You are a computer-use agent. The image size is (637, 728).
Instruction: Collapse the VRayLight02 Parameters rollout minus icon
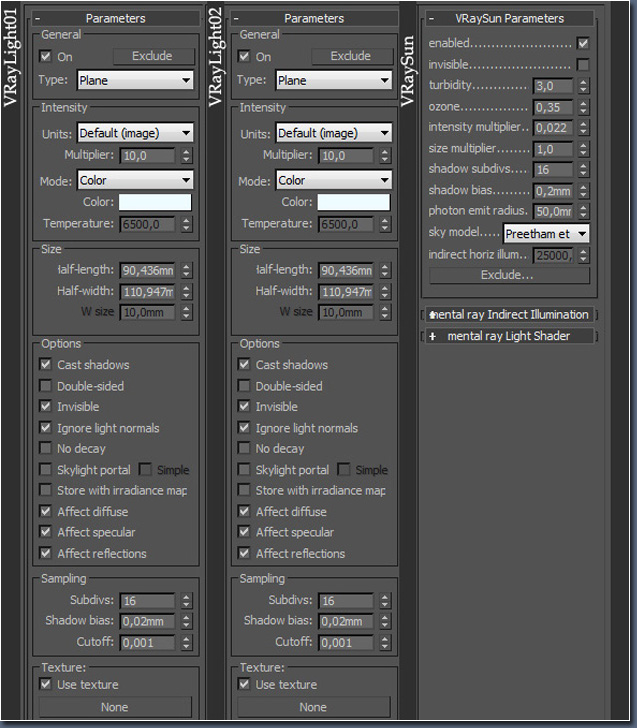coord(237,18)
